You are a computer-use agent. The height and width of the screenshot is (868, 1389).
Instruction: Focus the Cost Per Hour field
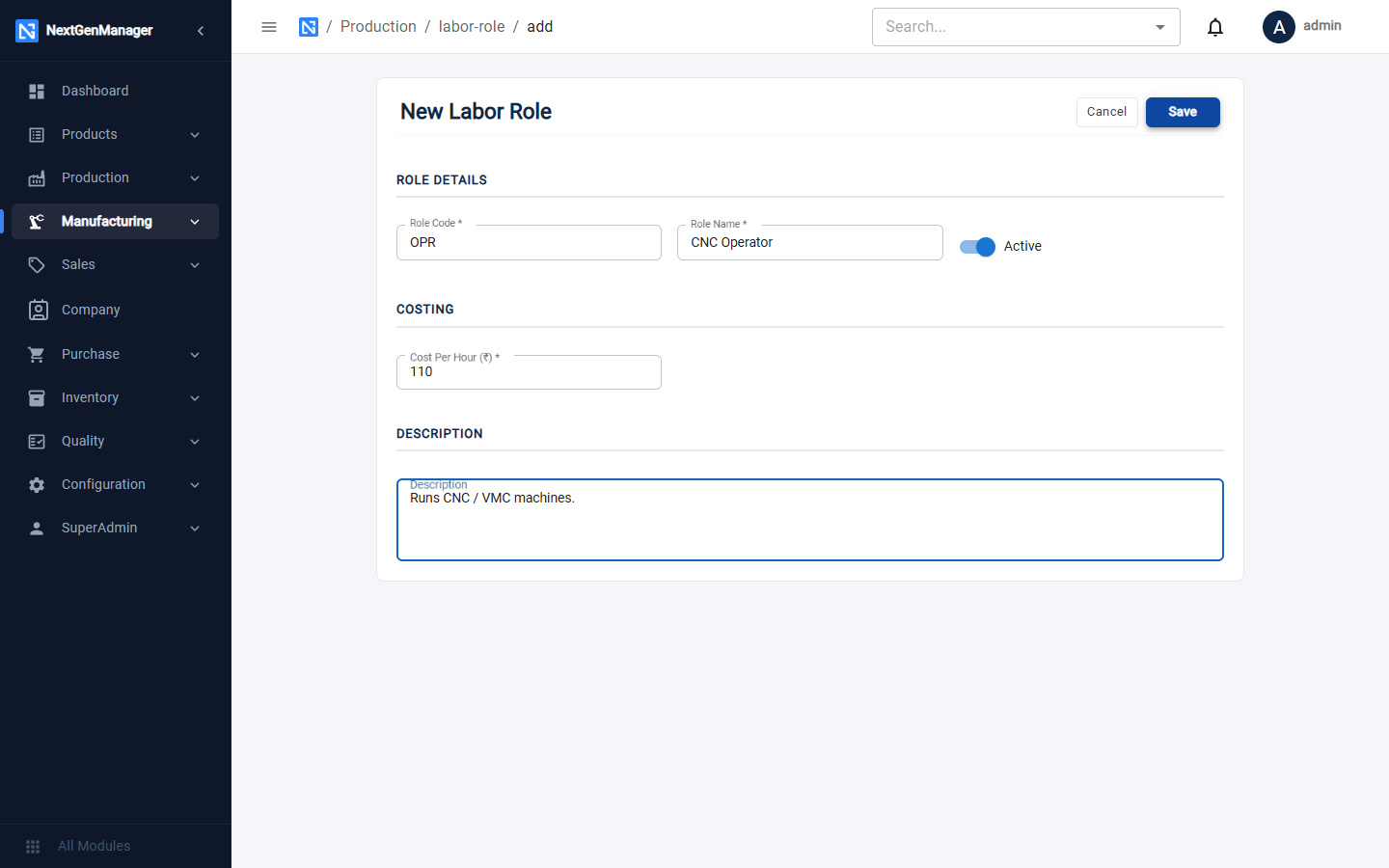pos(529,372)
